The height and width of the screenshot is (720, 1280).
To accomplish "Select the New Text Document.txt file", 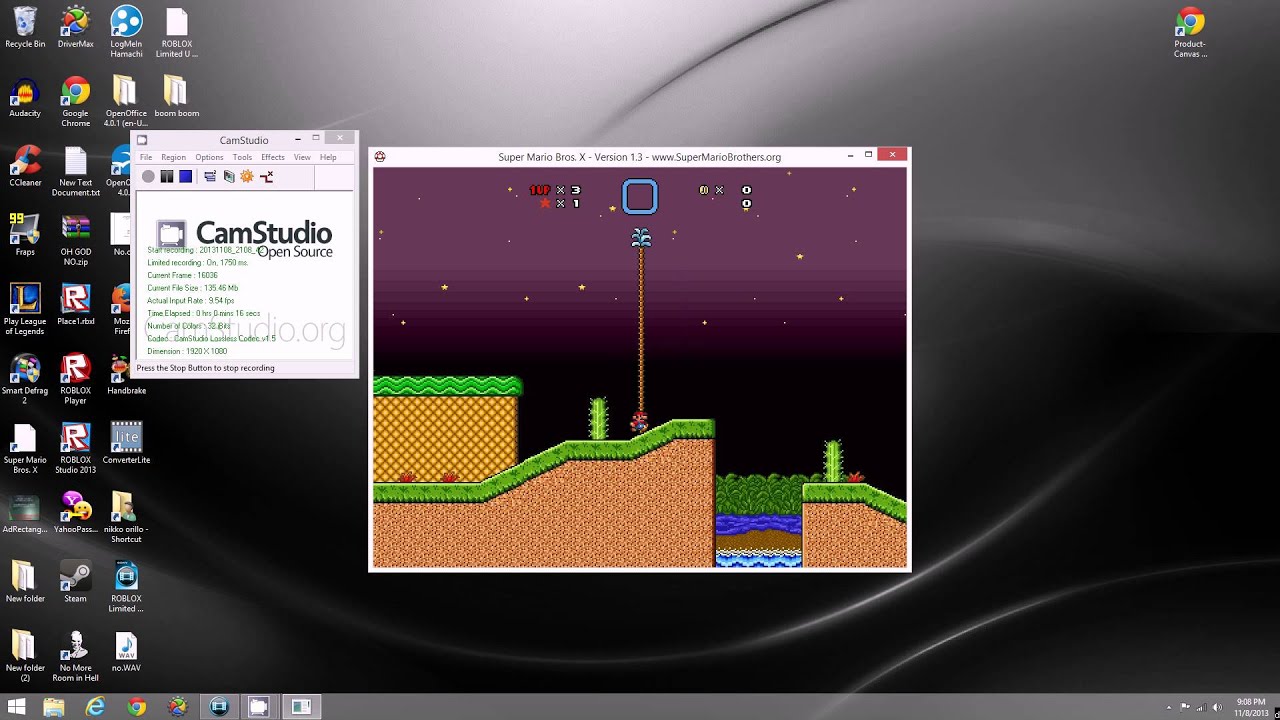I will [76, 171].
